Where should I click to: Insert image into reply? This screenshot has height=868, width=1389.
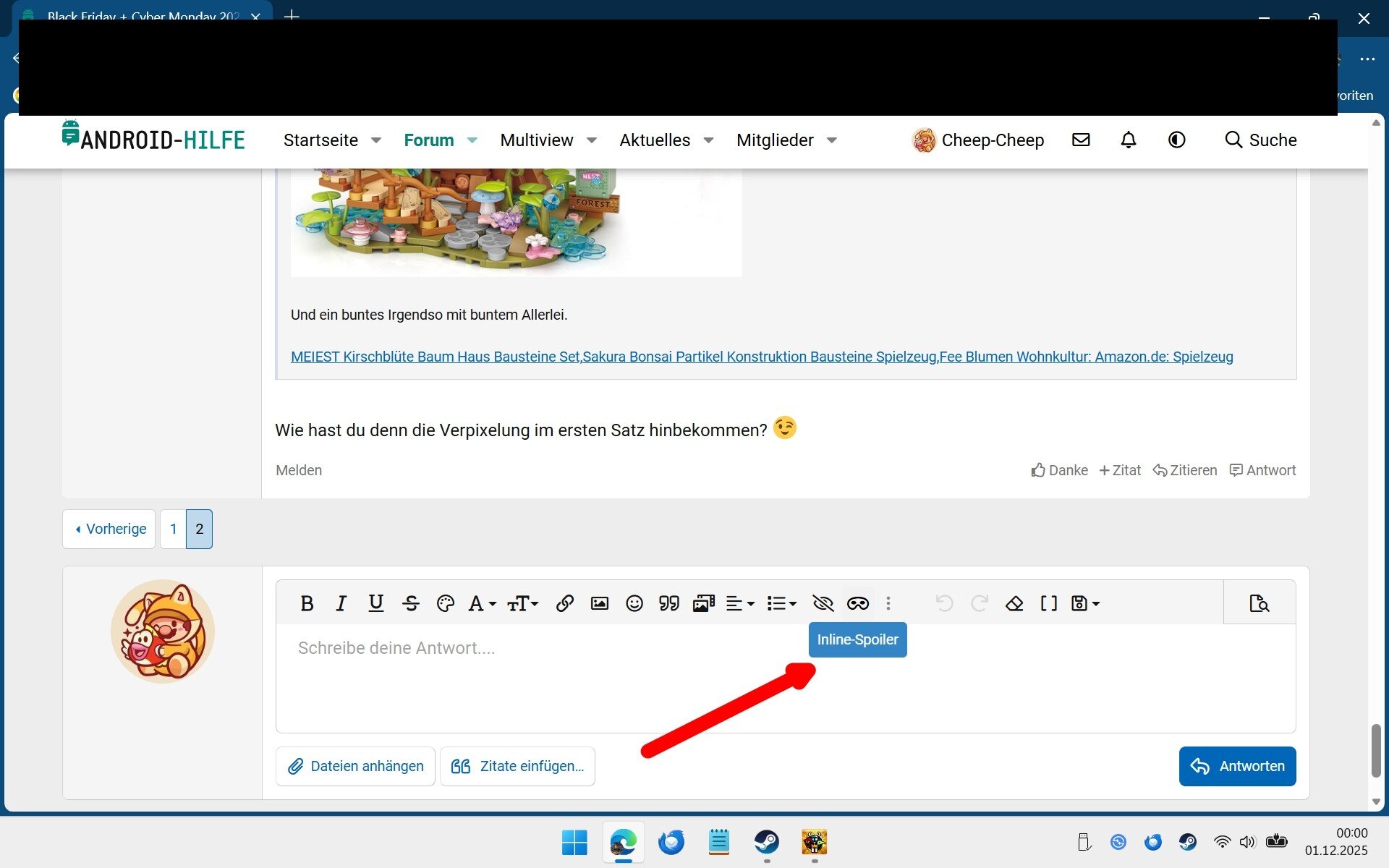pyautogui.click(x=600, y=603)
